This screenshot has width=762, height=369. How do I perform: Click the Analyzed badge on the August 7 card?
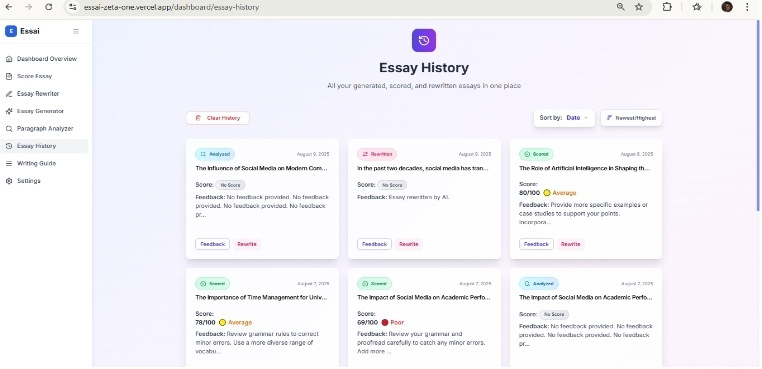coord(539,283)
